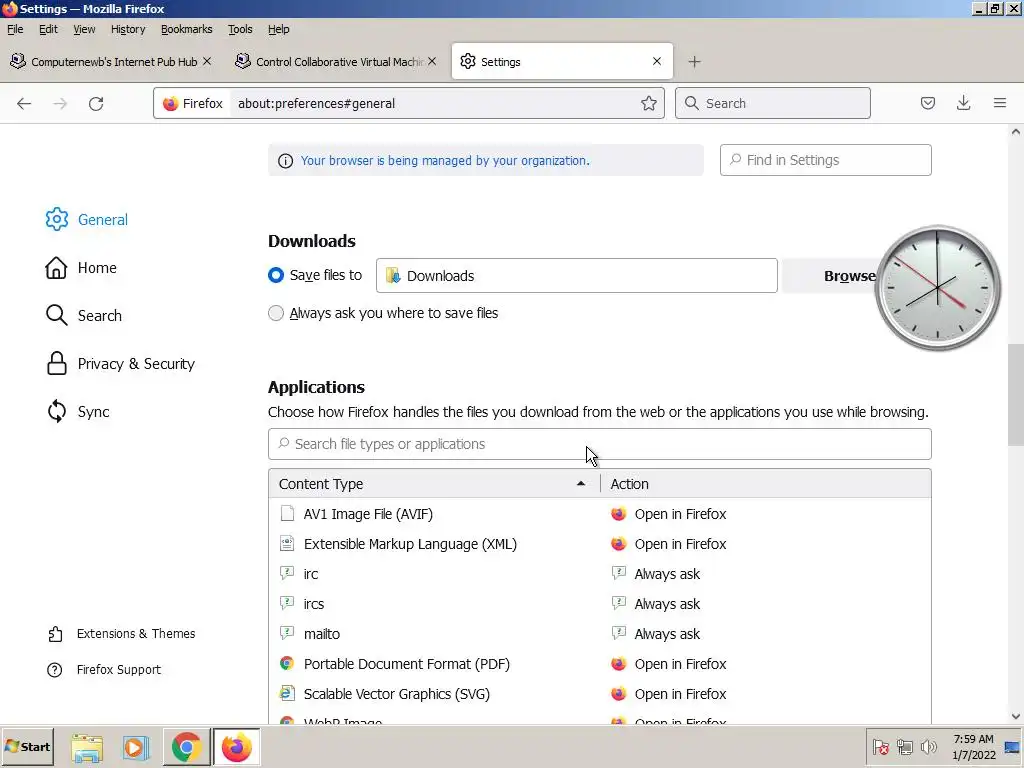Screen dimensions: 1024x768
Task: Open the Start menu
Action: 27,746
